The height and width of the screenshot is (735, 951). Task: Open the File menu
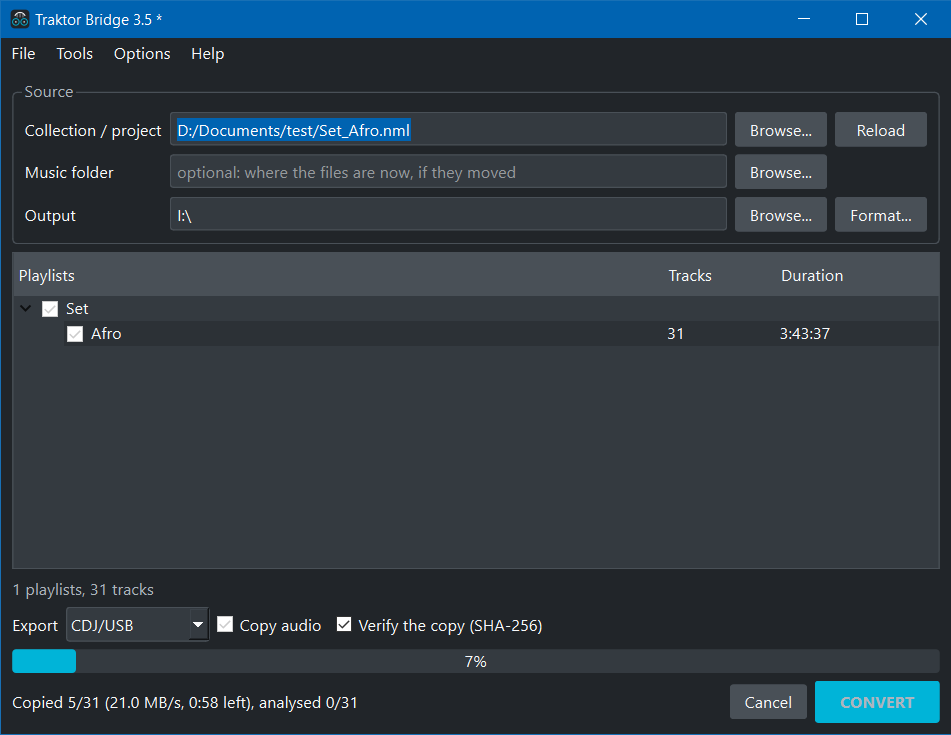point(24,54)
